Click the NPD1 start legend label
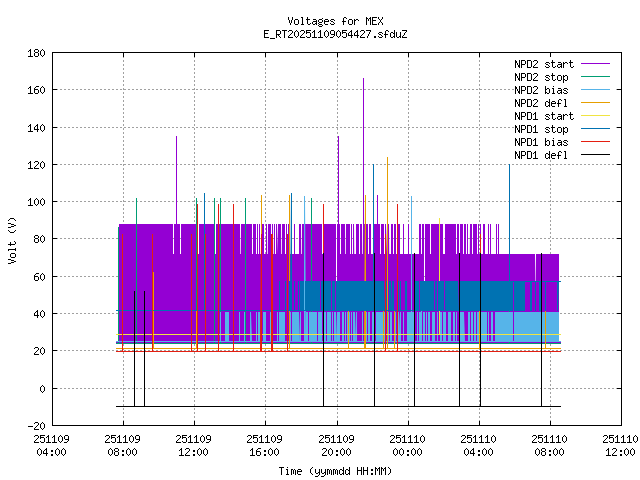640x480 pixels. 541,115
